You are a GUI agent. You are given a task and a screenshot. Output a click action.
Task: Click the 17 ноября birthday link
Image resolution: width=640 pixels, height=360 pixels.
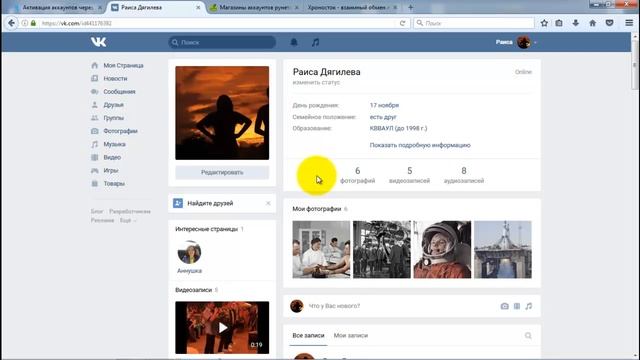click(384, 105)
